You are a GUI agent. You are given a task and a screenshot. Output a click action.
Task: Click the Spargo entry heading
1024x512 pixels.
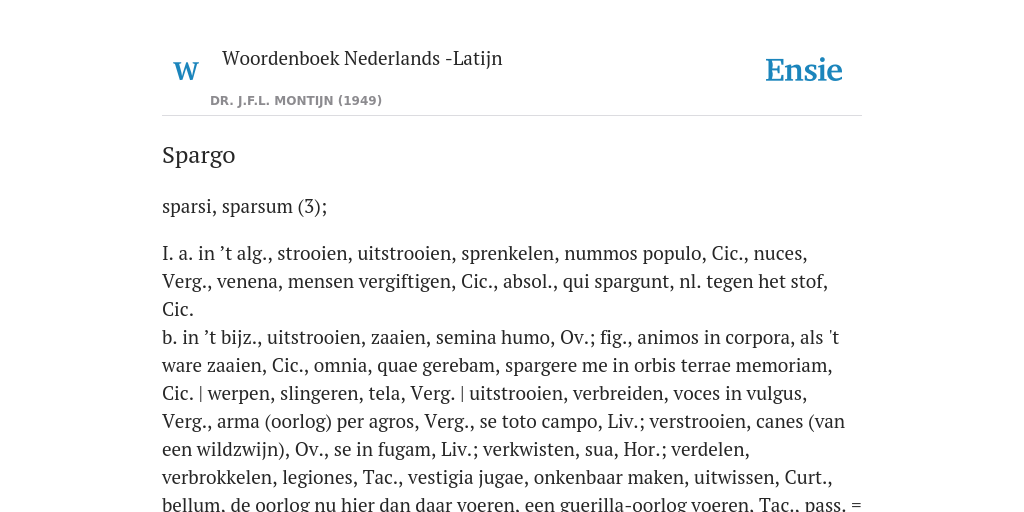199,155
